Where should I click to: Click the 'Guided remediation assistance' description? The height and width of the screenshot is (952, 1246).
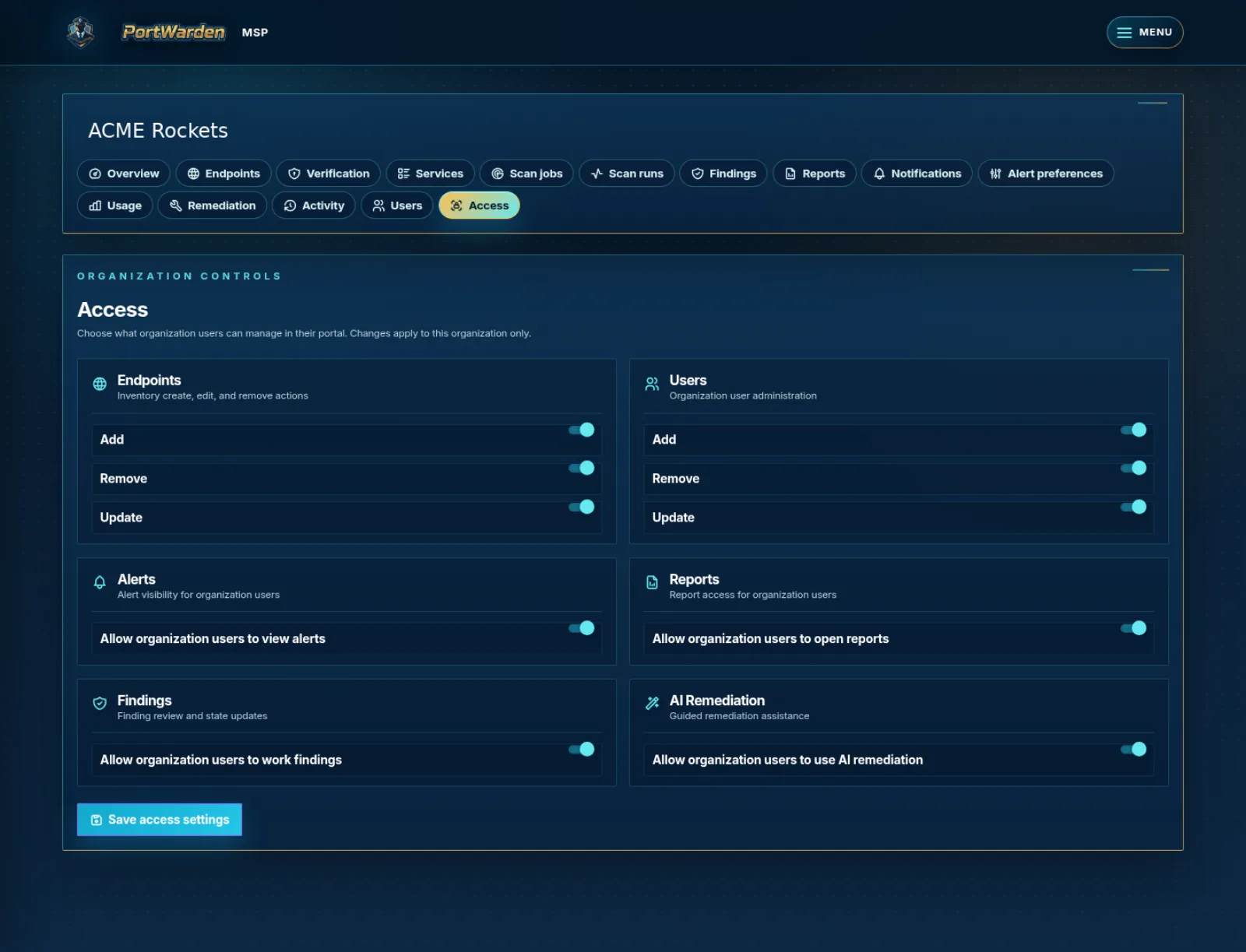[739, 716]
